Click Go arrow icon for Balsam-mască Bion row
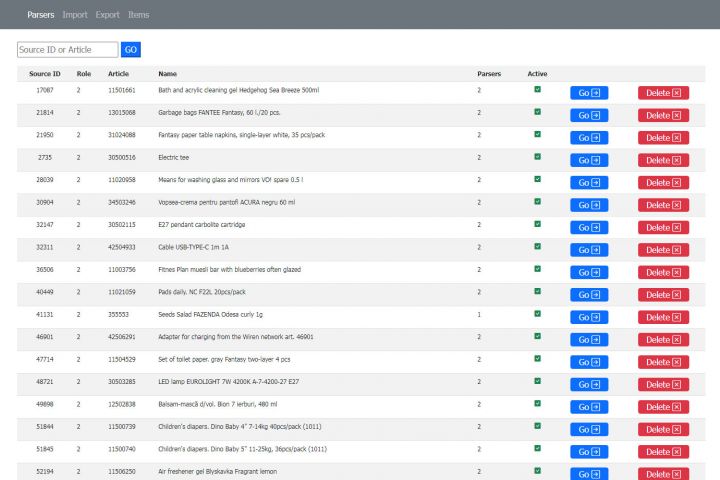 [597, 407]
